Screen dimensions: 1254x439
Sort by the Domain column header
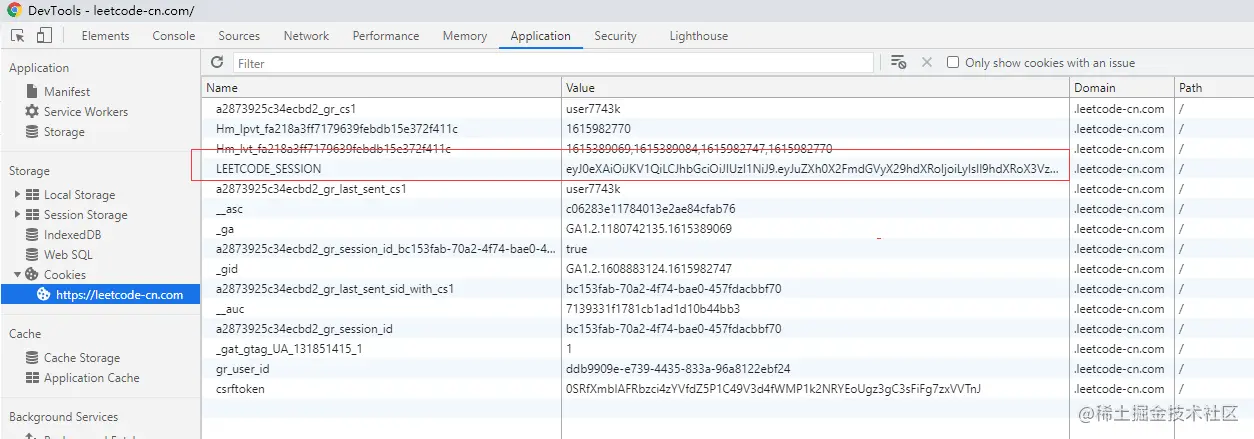1122,87
